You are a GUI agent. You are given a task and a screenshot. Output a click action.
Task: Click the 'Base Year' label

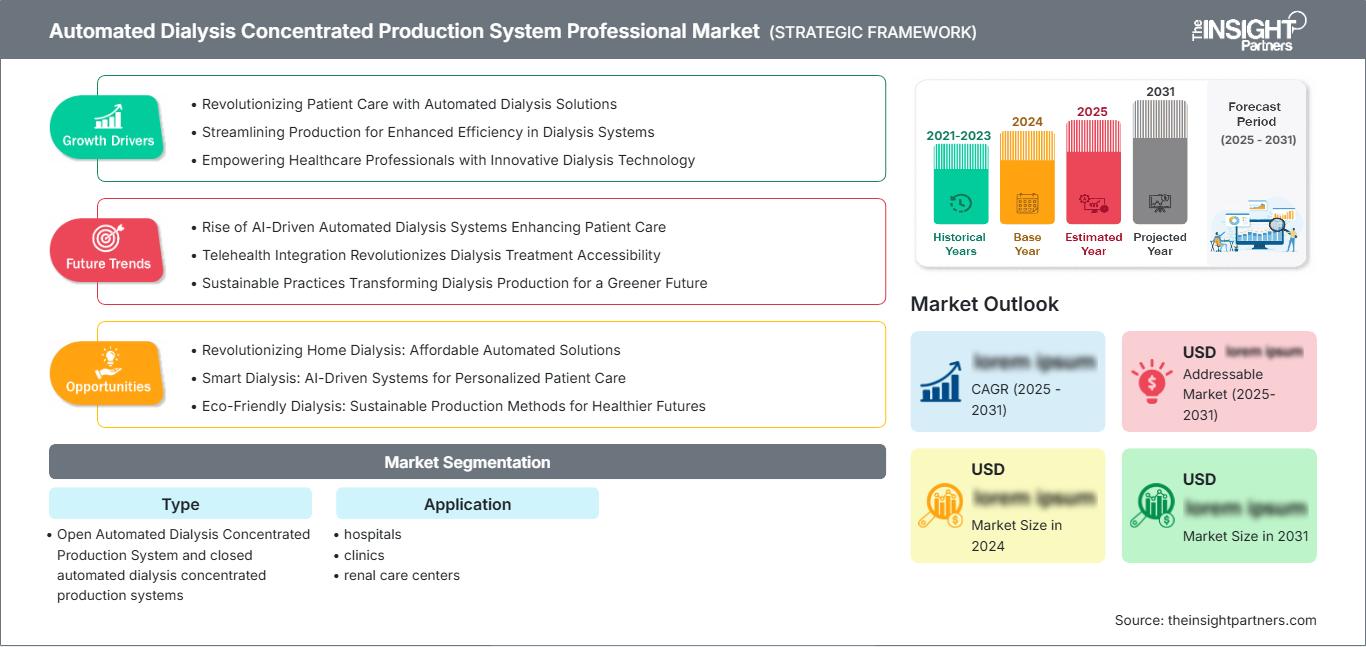(1027, 244)
